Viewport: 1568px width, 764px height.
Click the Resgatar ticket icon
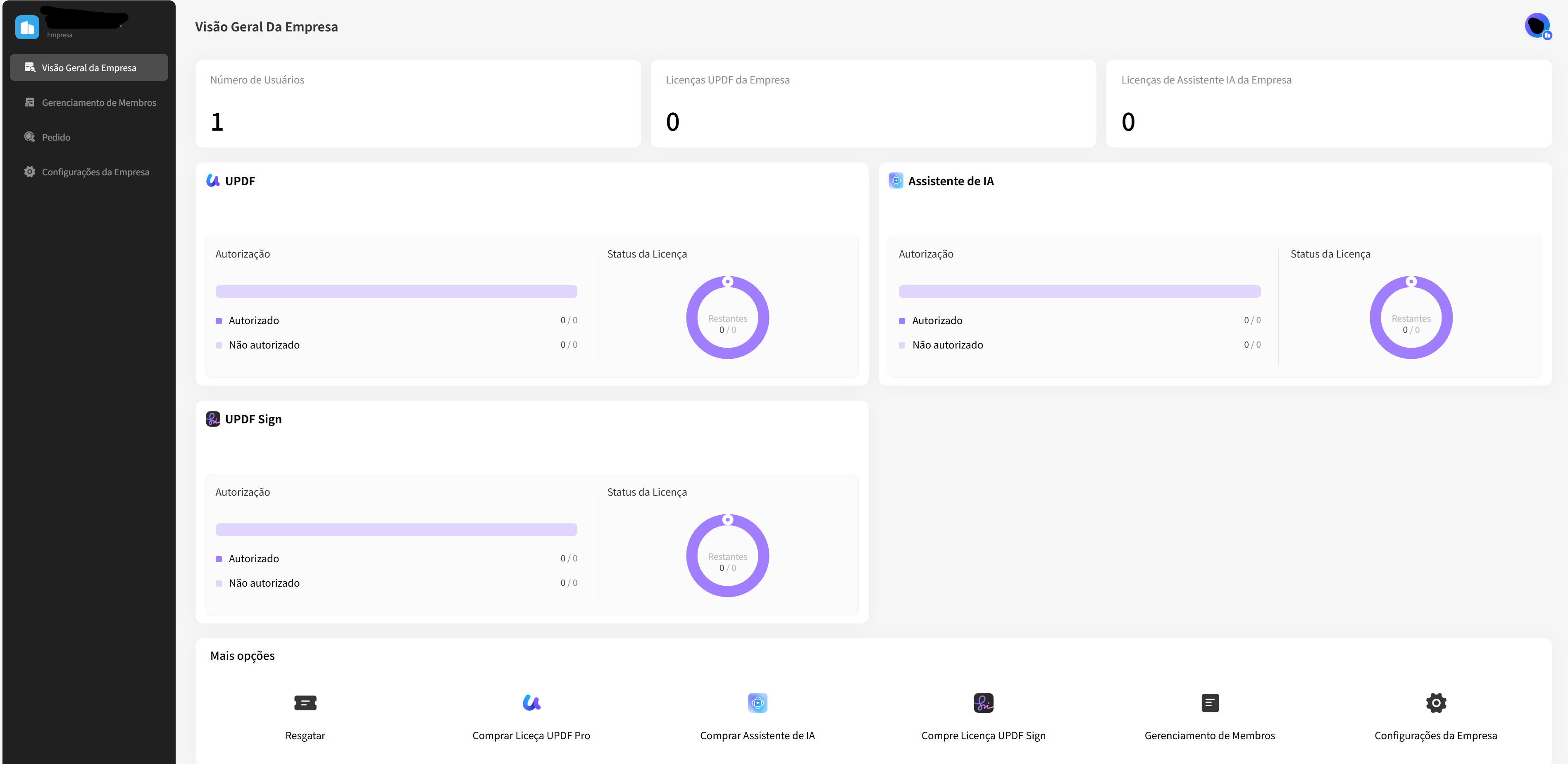click(x=305, y=702)
